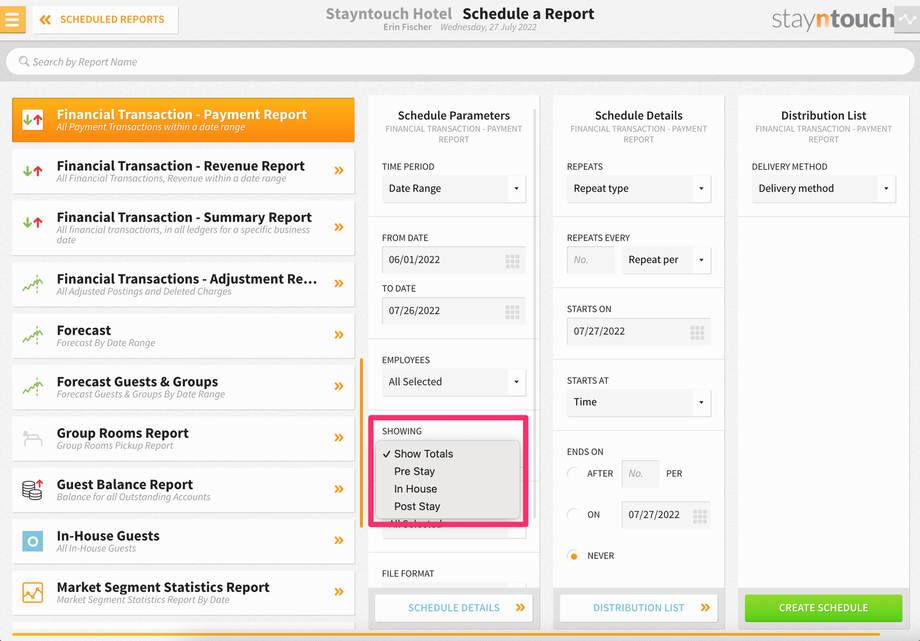Open Ends On calendar grid icon

699,517
